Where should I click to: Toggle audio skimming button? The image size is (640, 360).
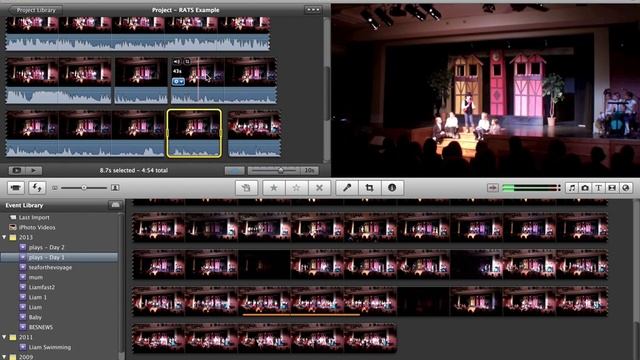click(493, 188)
